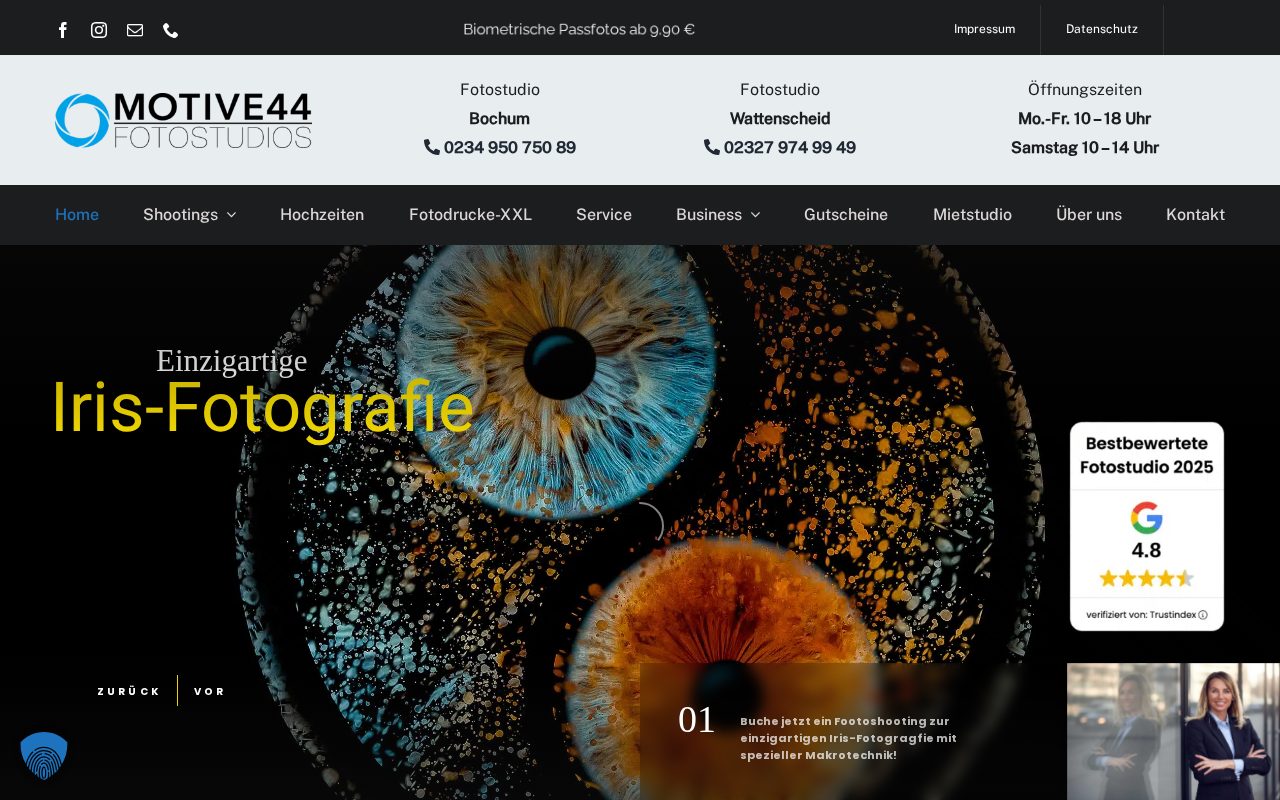The width and height of the screenshot is (1280, 800).
Task: Expand the Business submenu arrow
Action: tap(755, 215)
